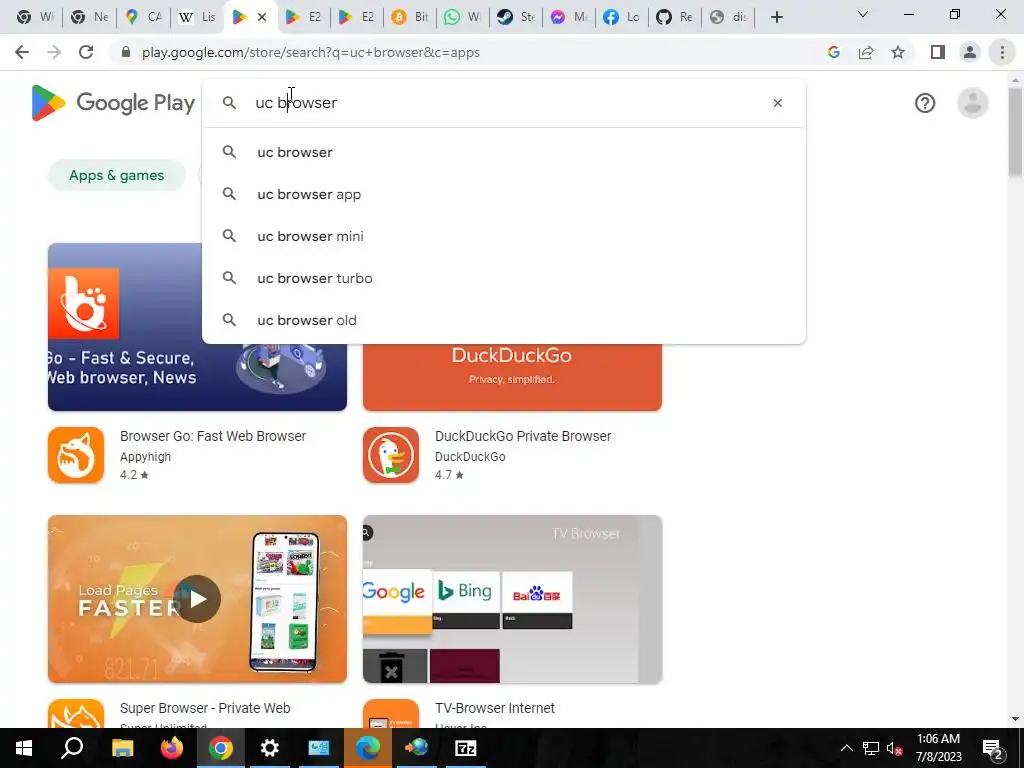
Task: Open Chrome three-dot menu
Action: click(1002, 52)
